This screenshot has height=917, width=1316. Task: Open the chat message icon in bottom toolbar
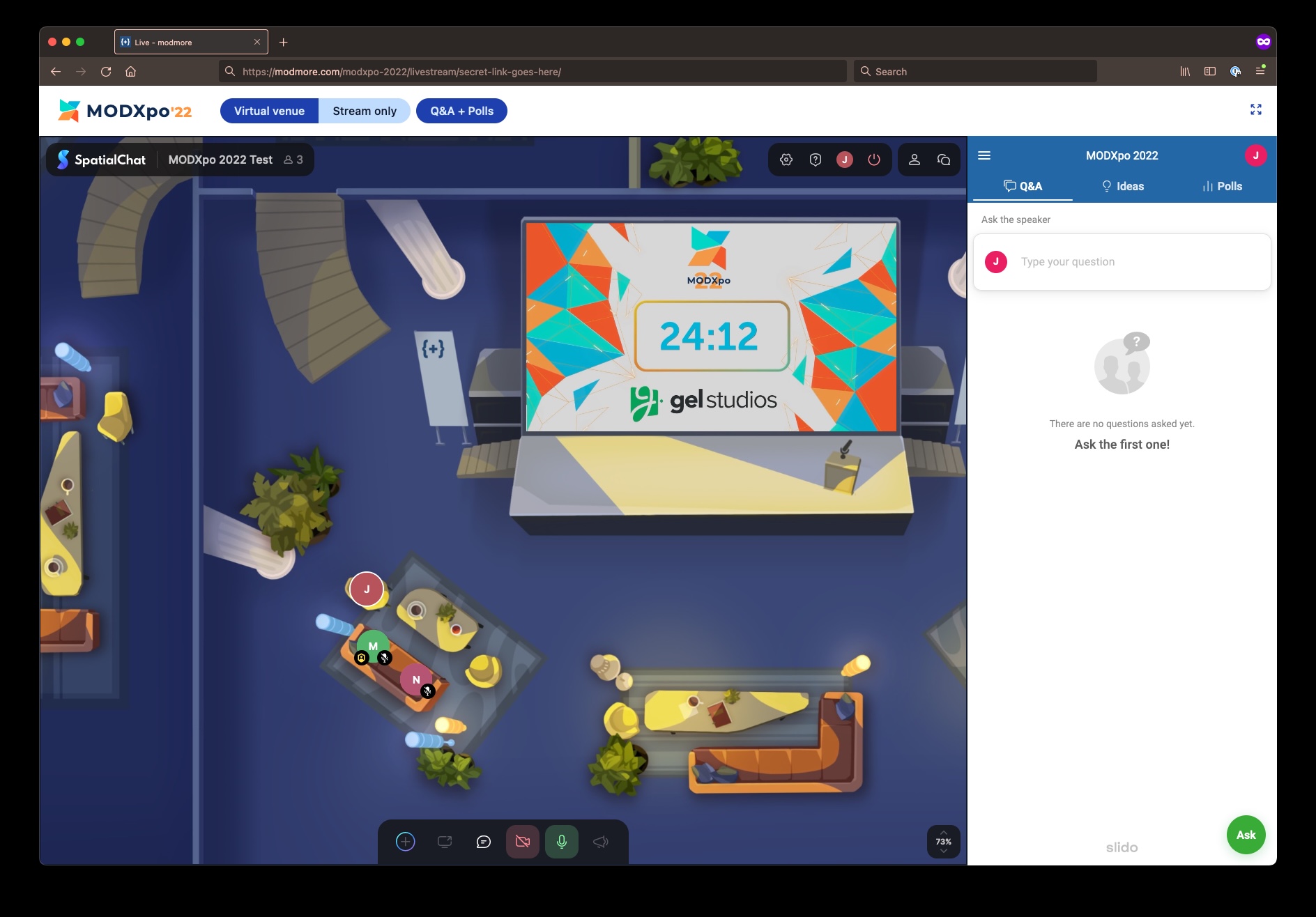point(484,842)
